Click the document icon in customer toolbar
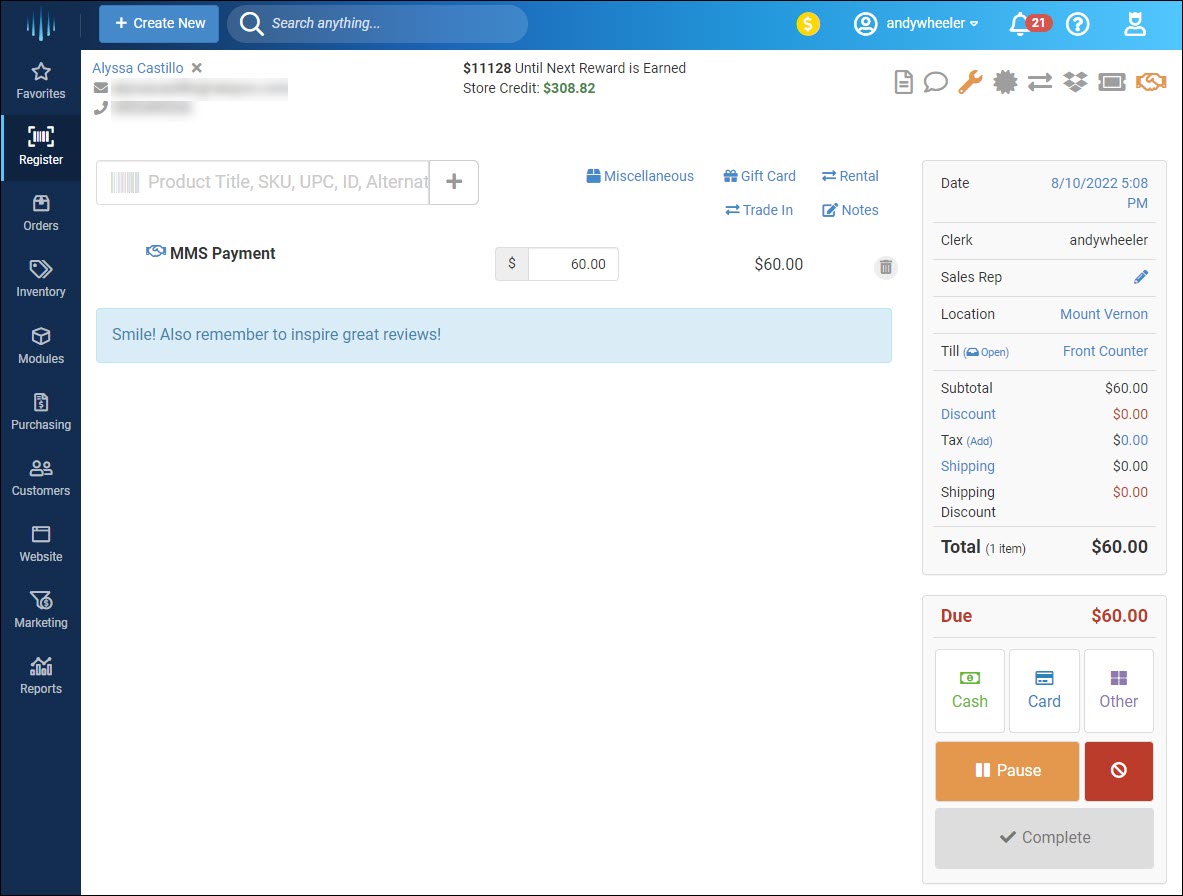The width and height of the screenshot is (1183, 896). click(903, 81)
